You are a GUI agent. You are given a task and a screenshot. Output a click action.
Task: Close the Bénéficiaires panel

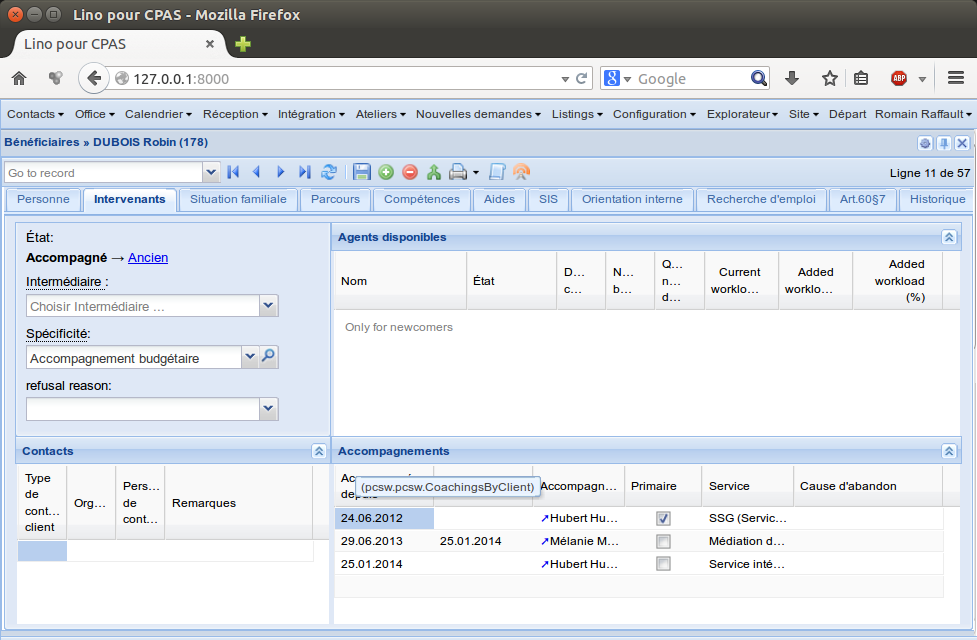point(962,143)
